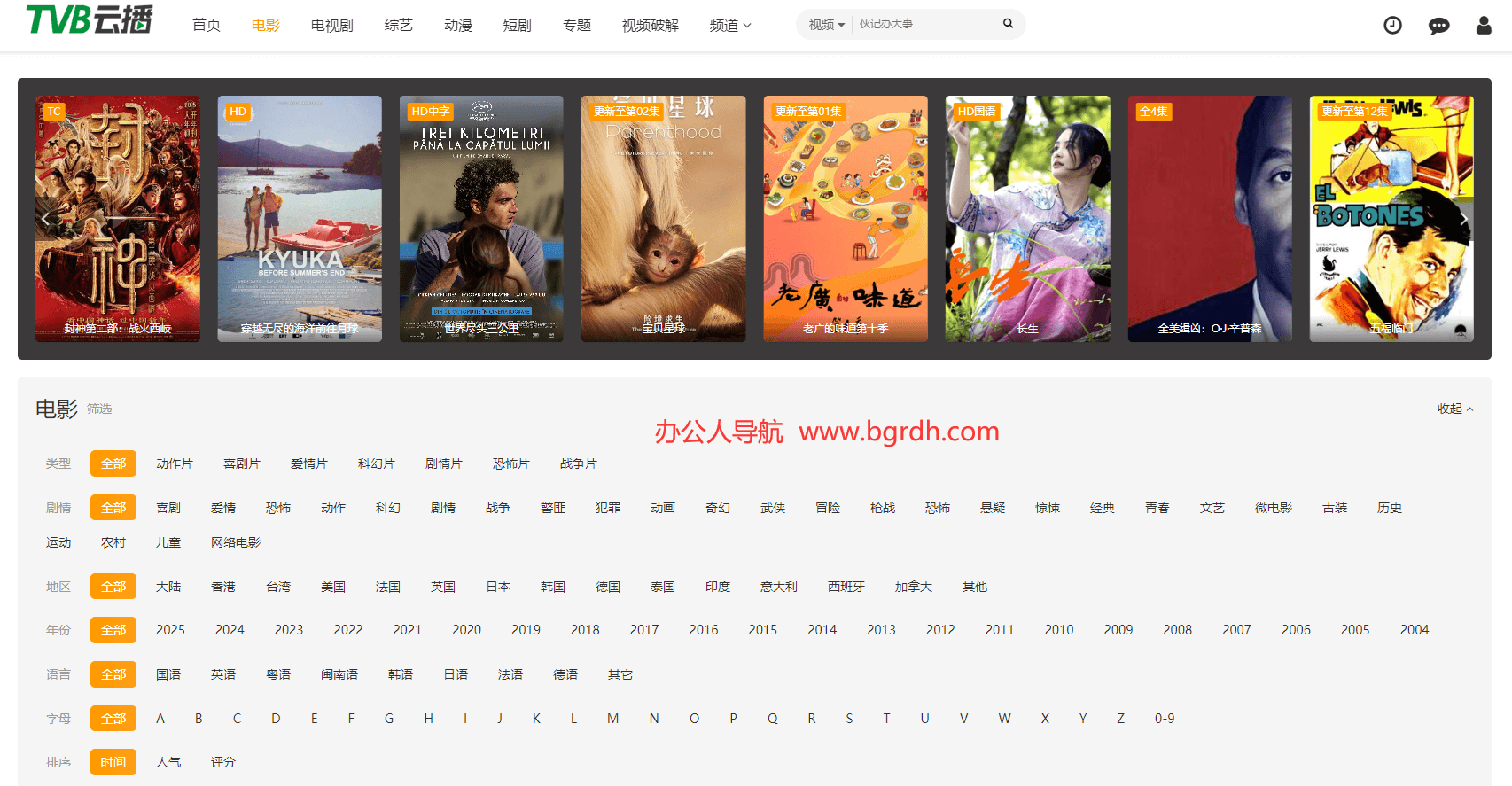Open the user account icon
The width and height of the screenshot is (1512, 786).
(1484, 26)
